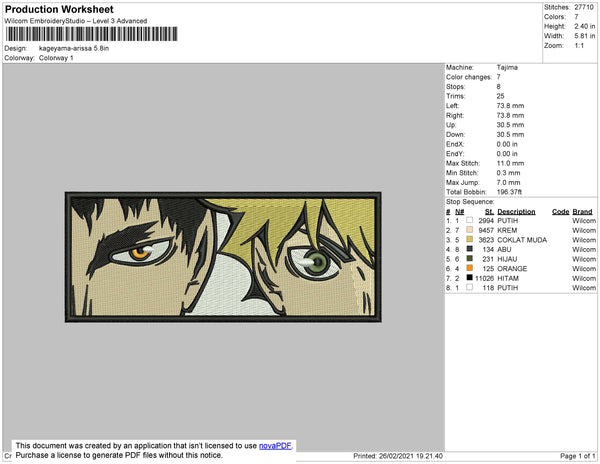Click the Production Worksheet title
The width and height of the screenshot is (600, 464).
pyautogui.click(x=59, y=10)
